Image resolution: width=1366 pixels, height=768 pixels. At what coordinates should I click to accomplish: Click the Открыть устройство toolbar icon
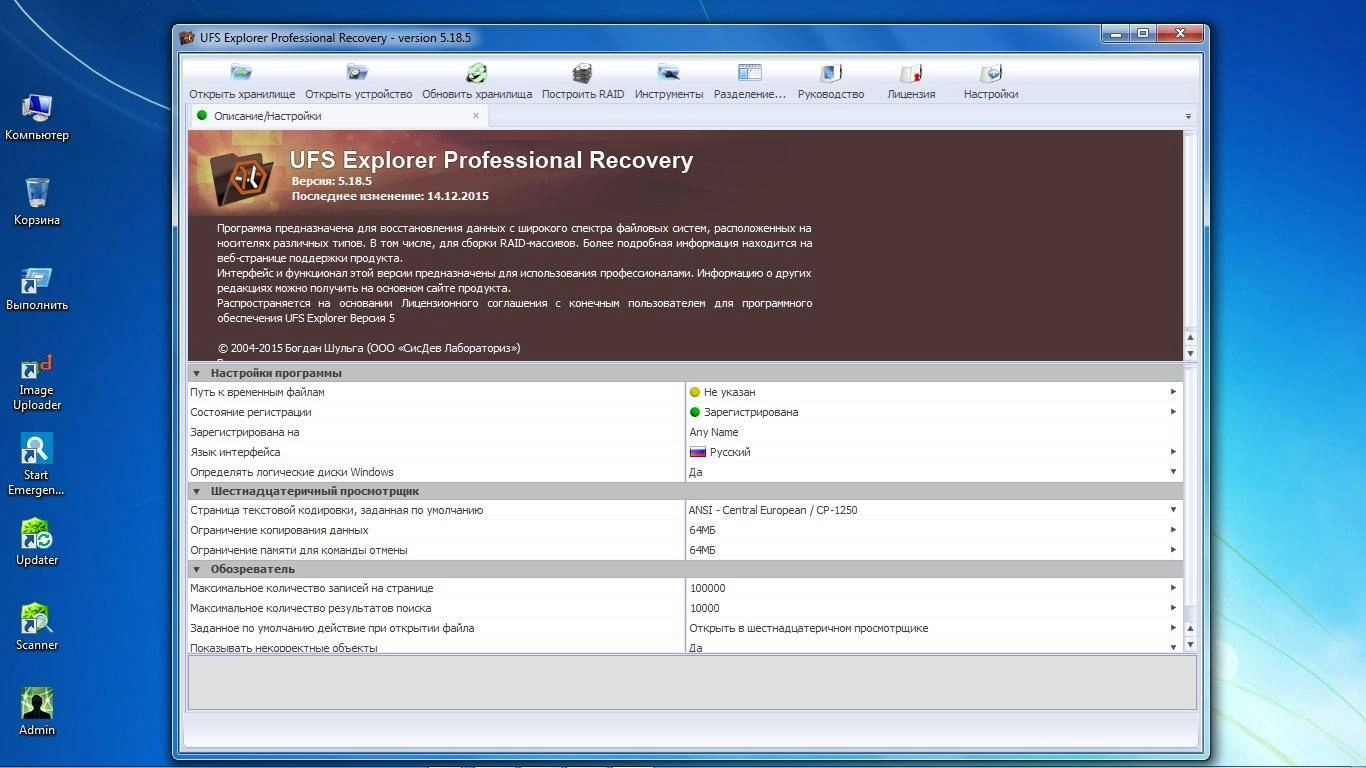coord(358,73)
